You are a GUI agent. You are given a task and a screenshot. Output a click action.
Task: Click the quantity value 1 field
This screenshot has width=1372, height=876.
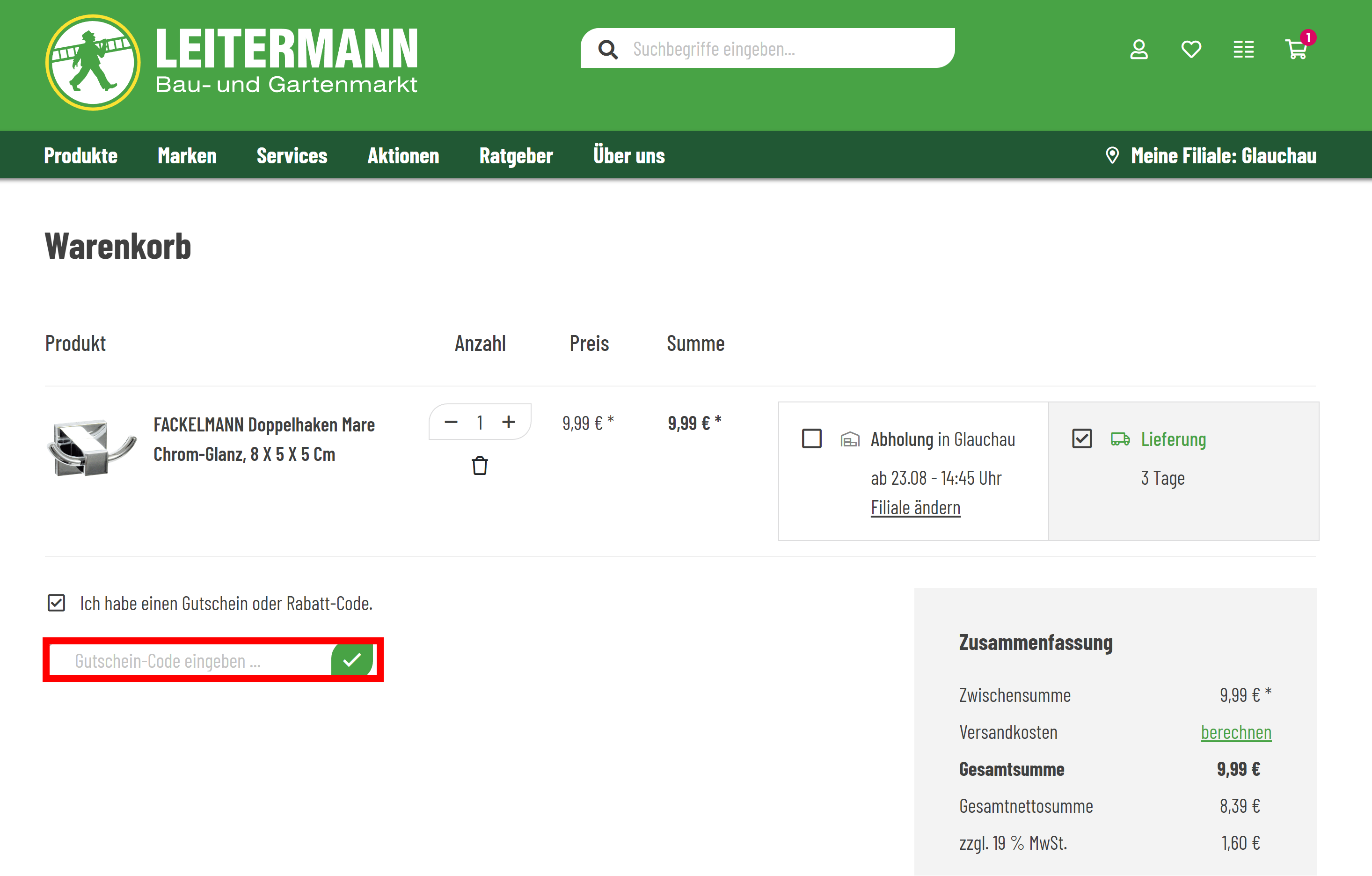[480, 423]
